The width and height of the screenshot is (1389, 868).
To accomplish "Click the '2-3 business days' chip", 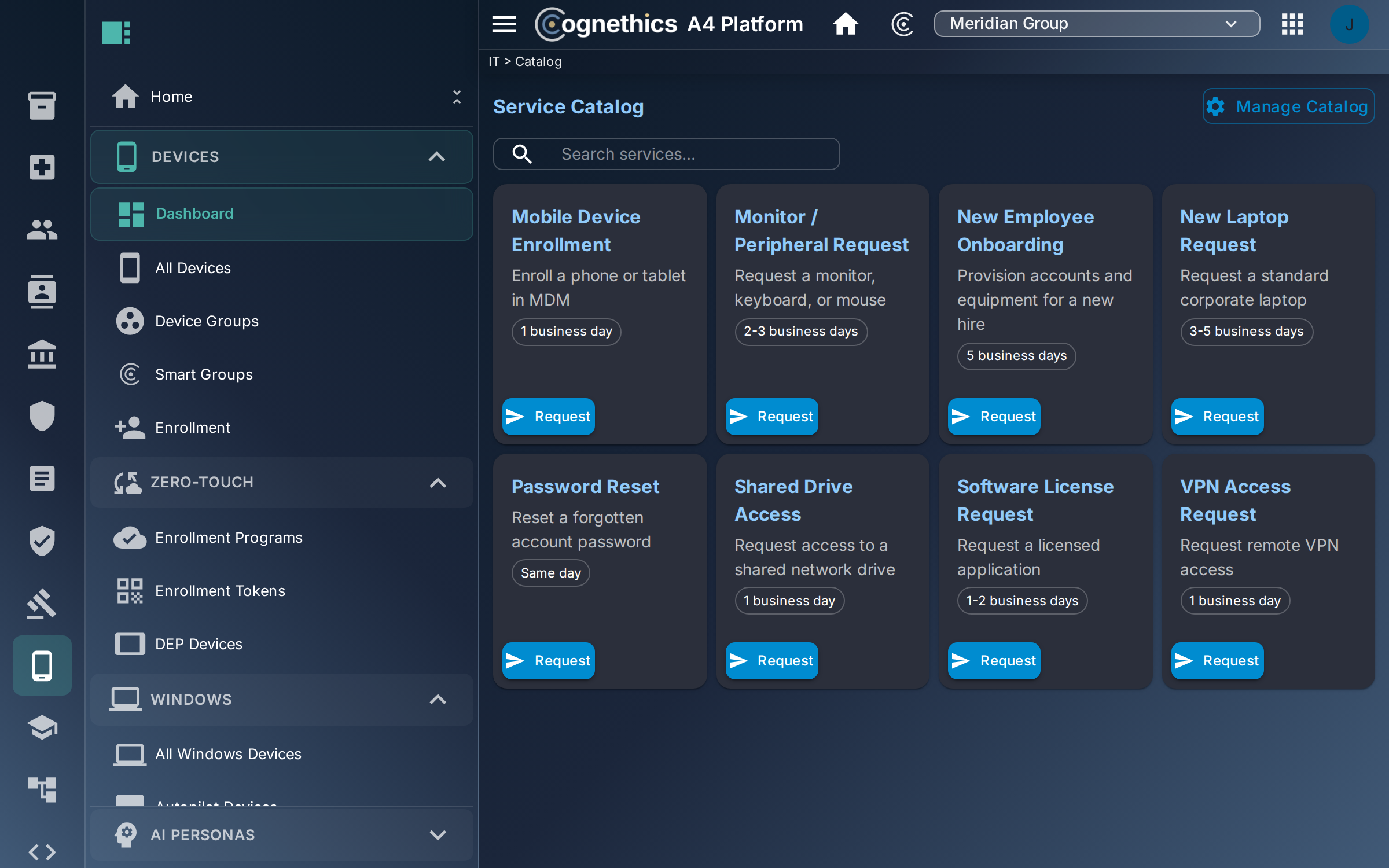I will coord(801,332).
